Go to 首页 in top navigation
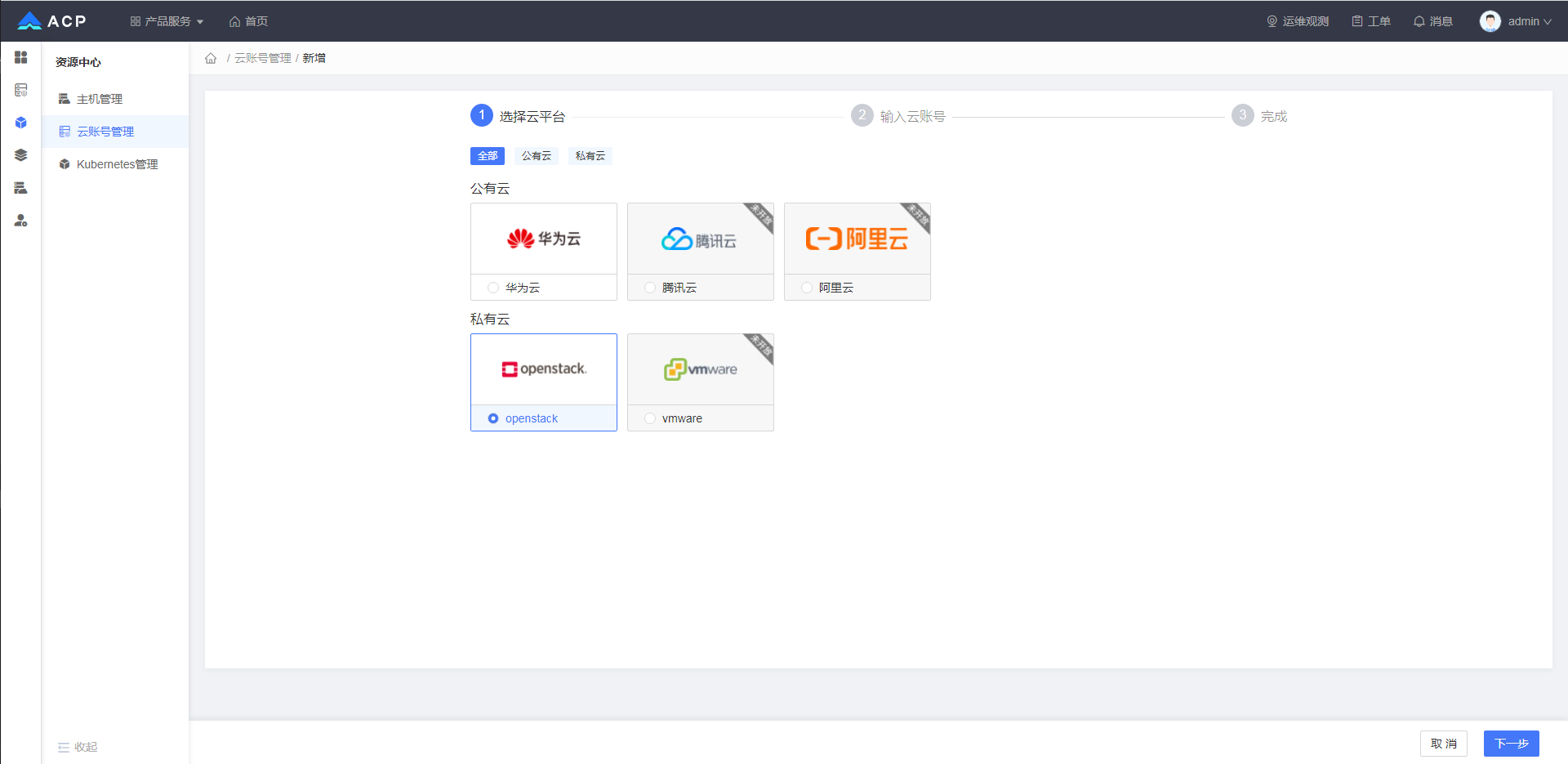1568x764 pixels. coord(248,21)
